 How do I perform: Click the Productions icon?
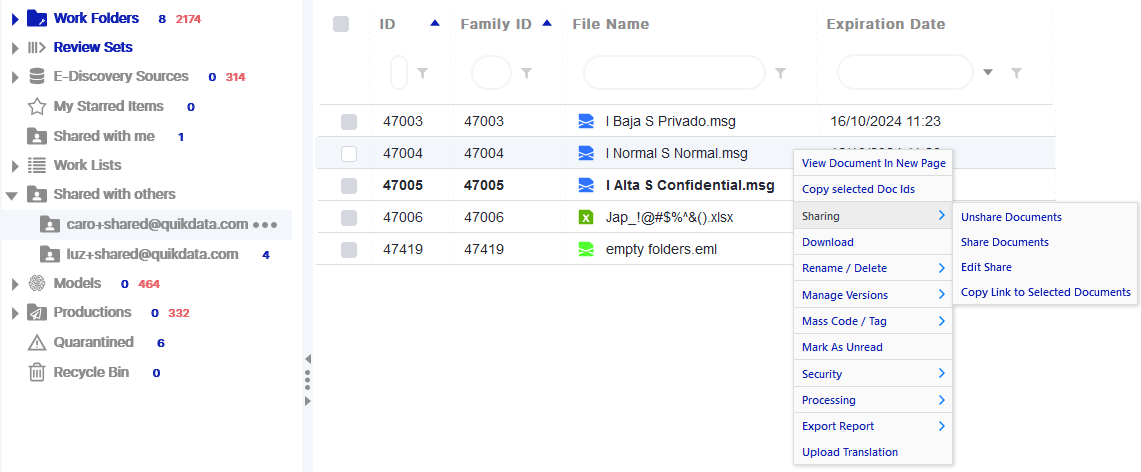tap(36, 312)
